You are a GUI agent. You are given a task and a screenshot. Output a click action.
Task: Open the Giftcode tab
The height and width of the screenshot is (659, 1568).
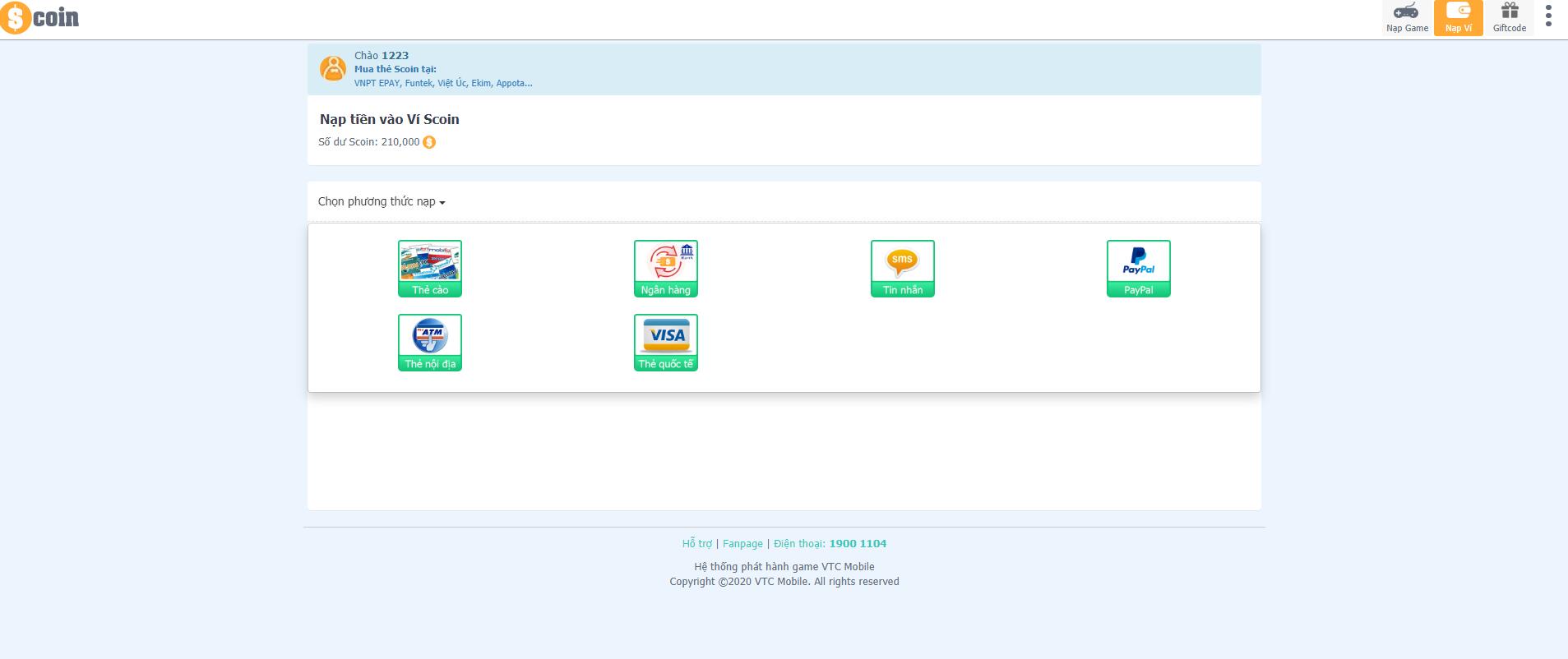click(1510, 18)
